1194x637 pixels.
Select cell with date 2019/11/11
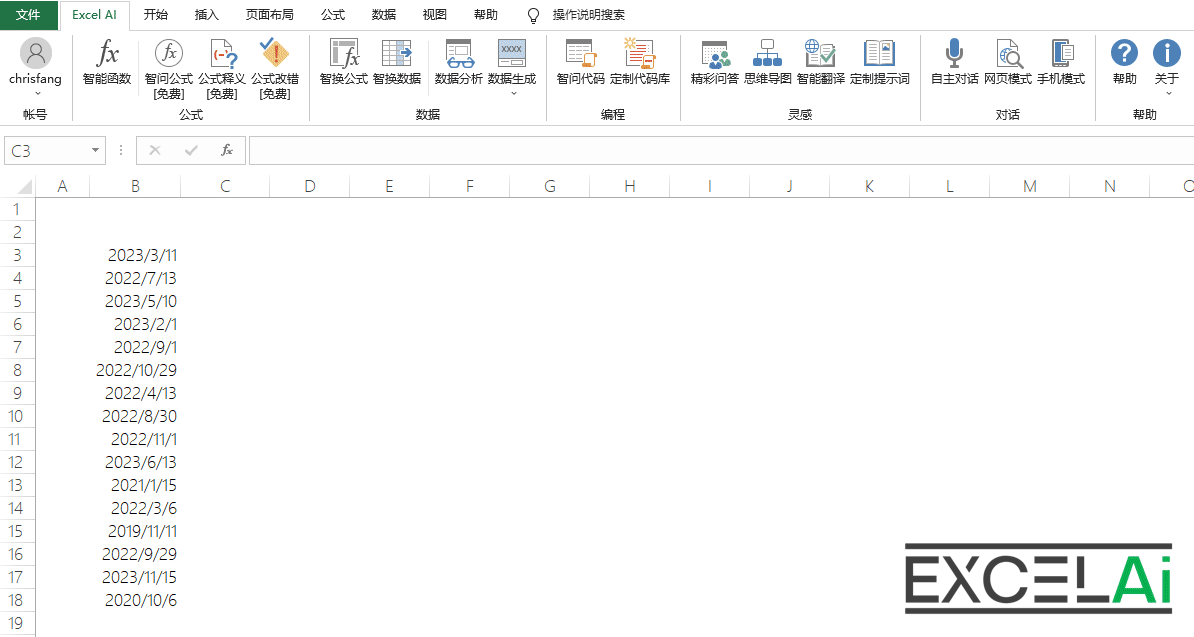pos(135,531)
